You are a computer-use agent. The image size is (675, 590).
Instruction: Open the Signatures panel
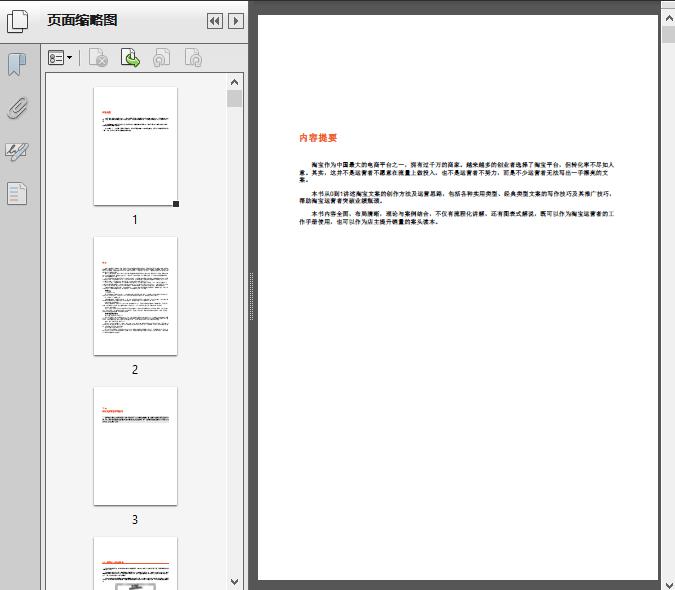click(x=17, y=151)
